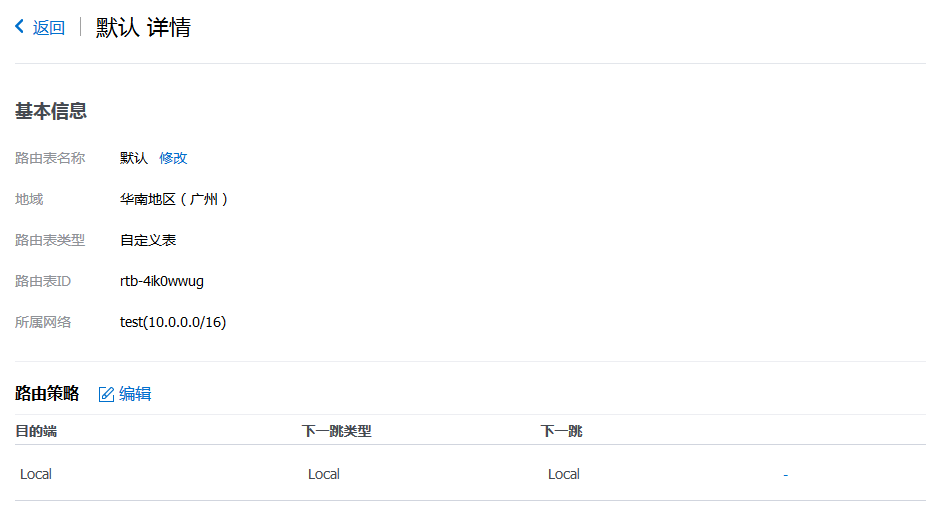Click the 路由策略 section heading
Screen dimensions: 926x513
[47, 394]
